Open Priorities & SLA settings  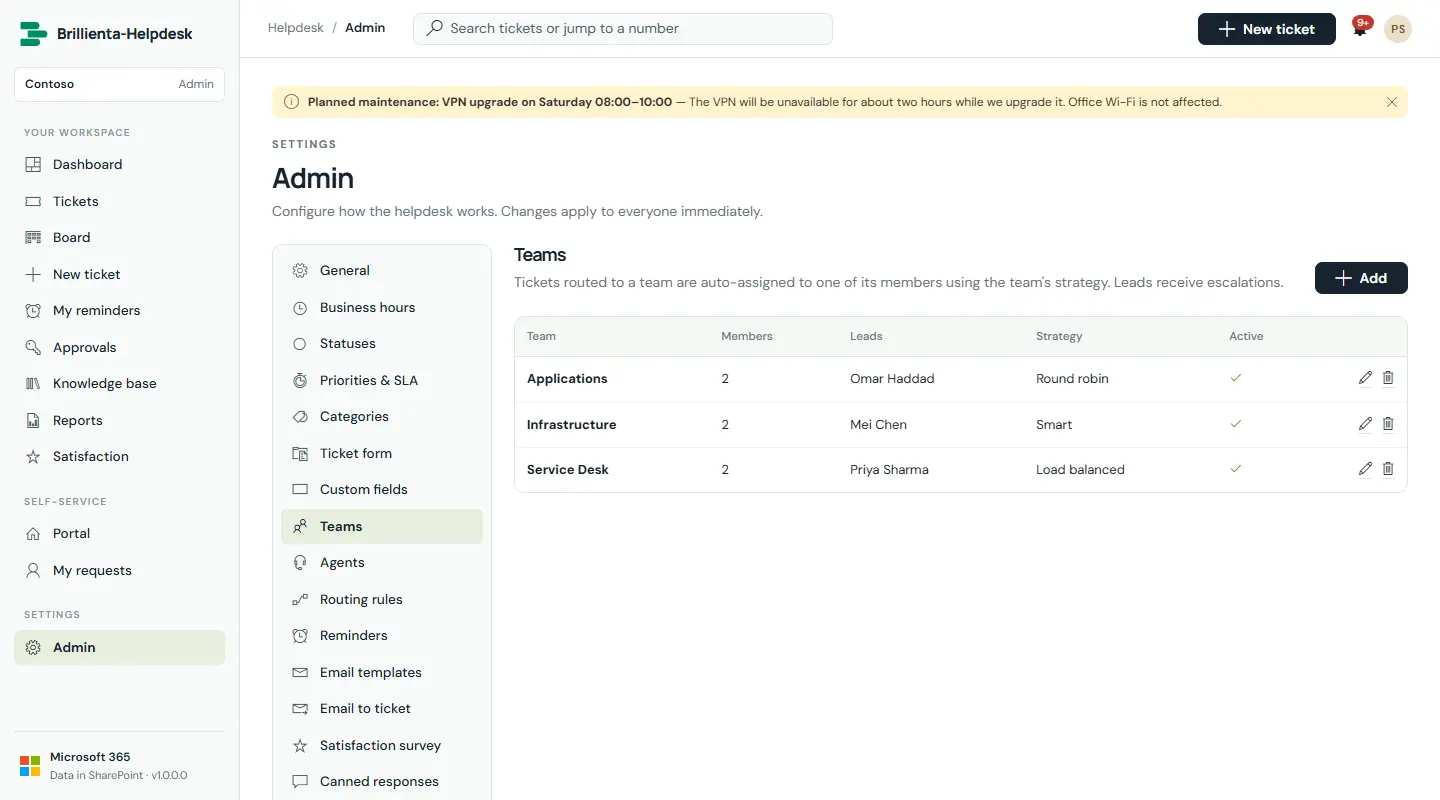tap(382, 380)
